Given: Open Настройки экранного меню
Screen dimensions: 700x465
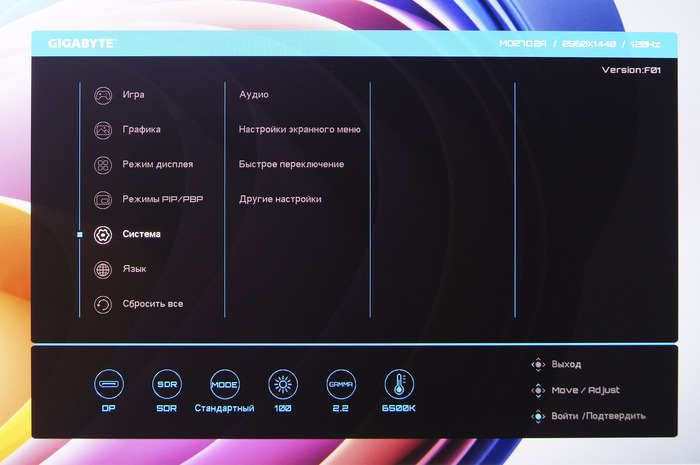Looking at the screenshot, I should pos(299,130).
